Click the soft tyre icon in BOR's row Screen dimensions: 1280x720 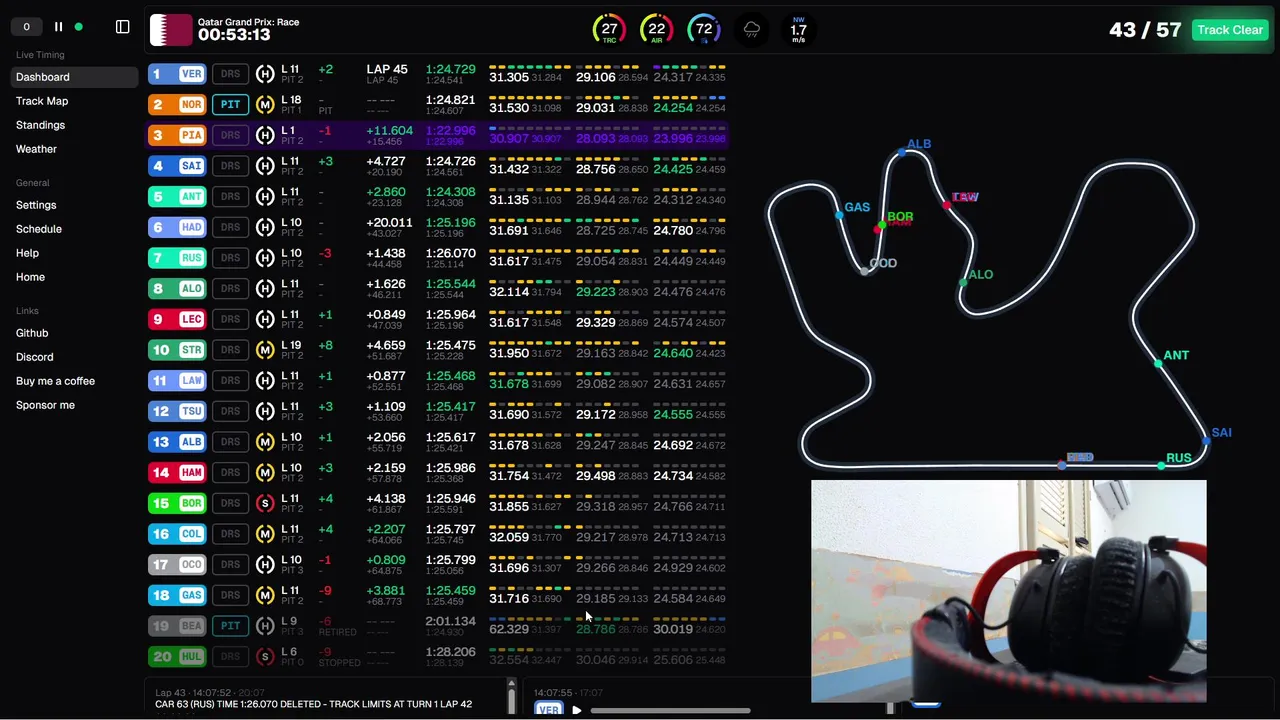pos(265,503)
